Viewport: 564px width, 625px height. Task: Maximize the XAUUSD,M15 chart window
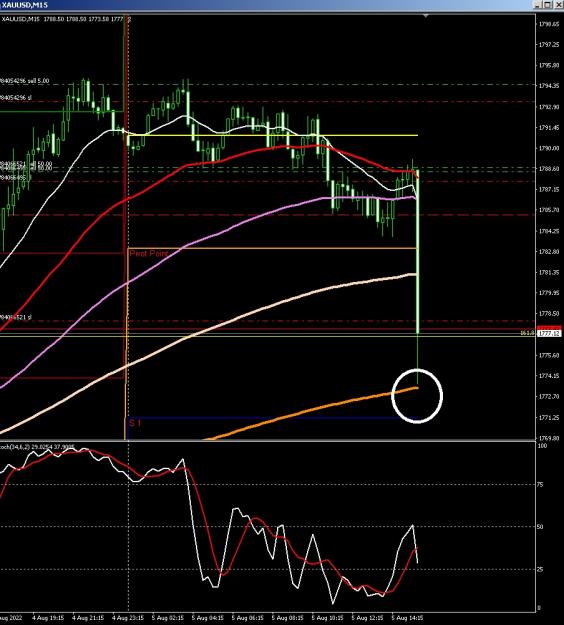(x=548, y=5)
